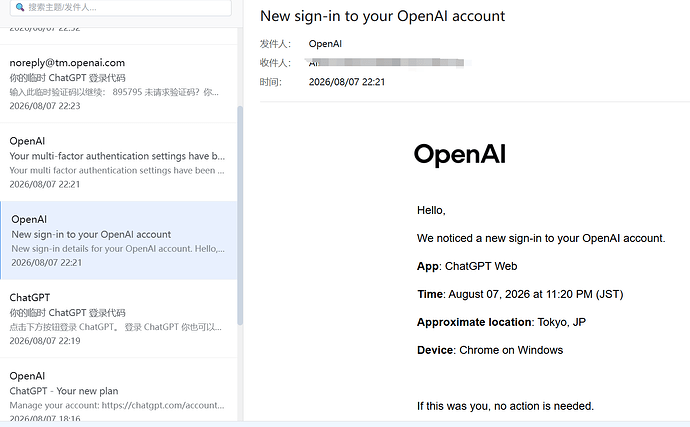Open the multi-factor authentication settings email
Screen dimensions: 690x427
coord(118,162)
